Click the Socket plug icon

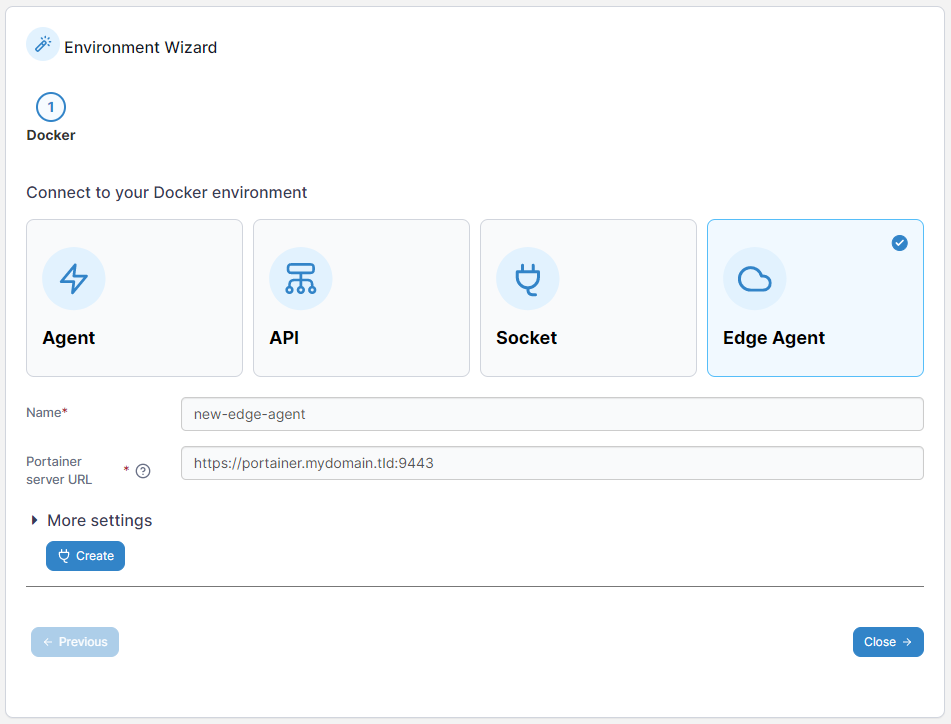click(x=528, y=278)
